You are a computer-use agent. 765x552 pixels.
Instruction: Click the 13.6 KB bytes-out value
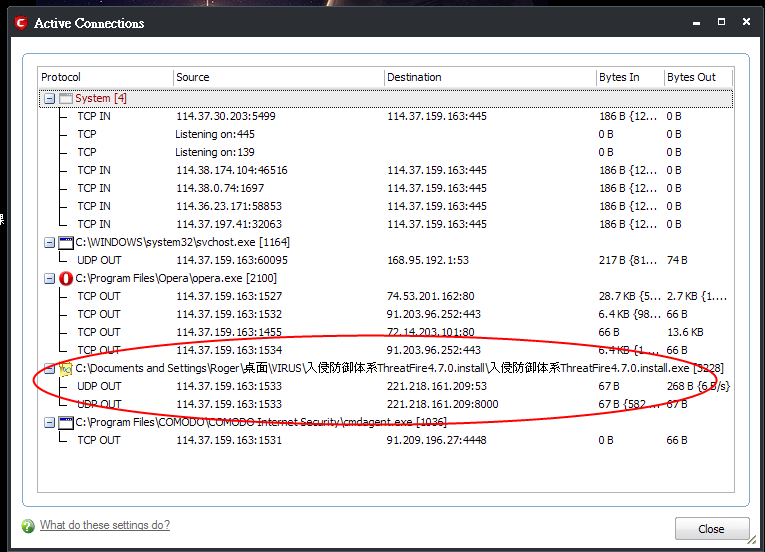click(685, 333)
